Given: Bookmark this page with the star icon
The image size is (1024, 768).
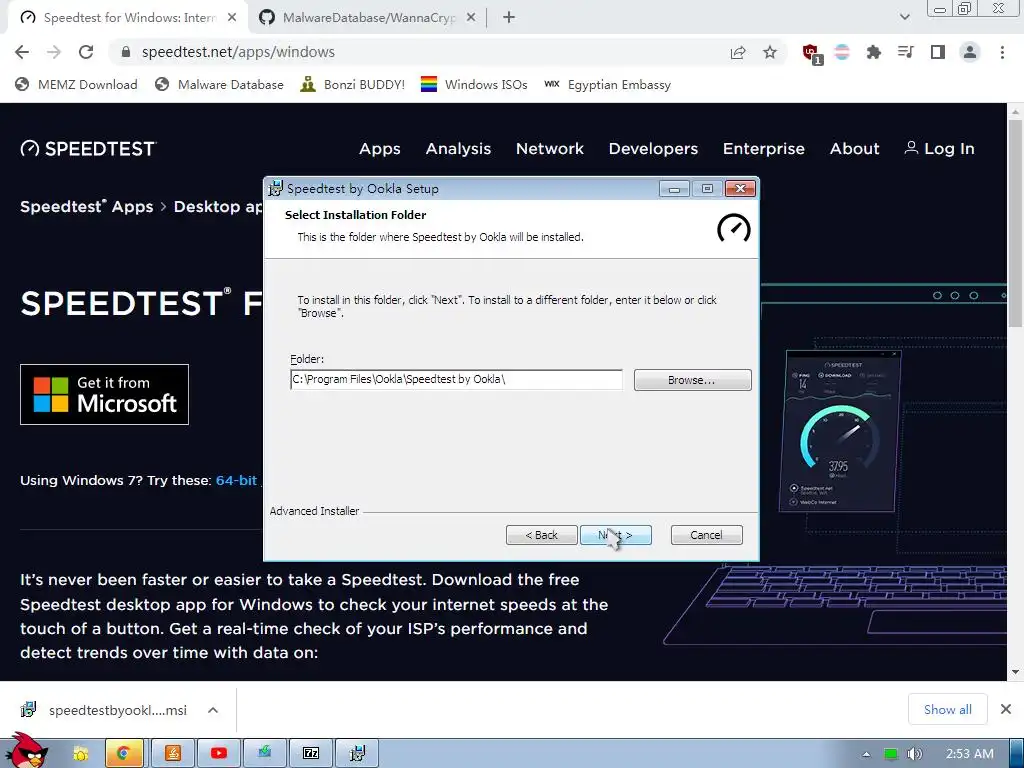Looking at the screenshot, I should (x=770, y=52).
